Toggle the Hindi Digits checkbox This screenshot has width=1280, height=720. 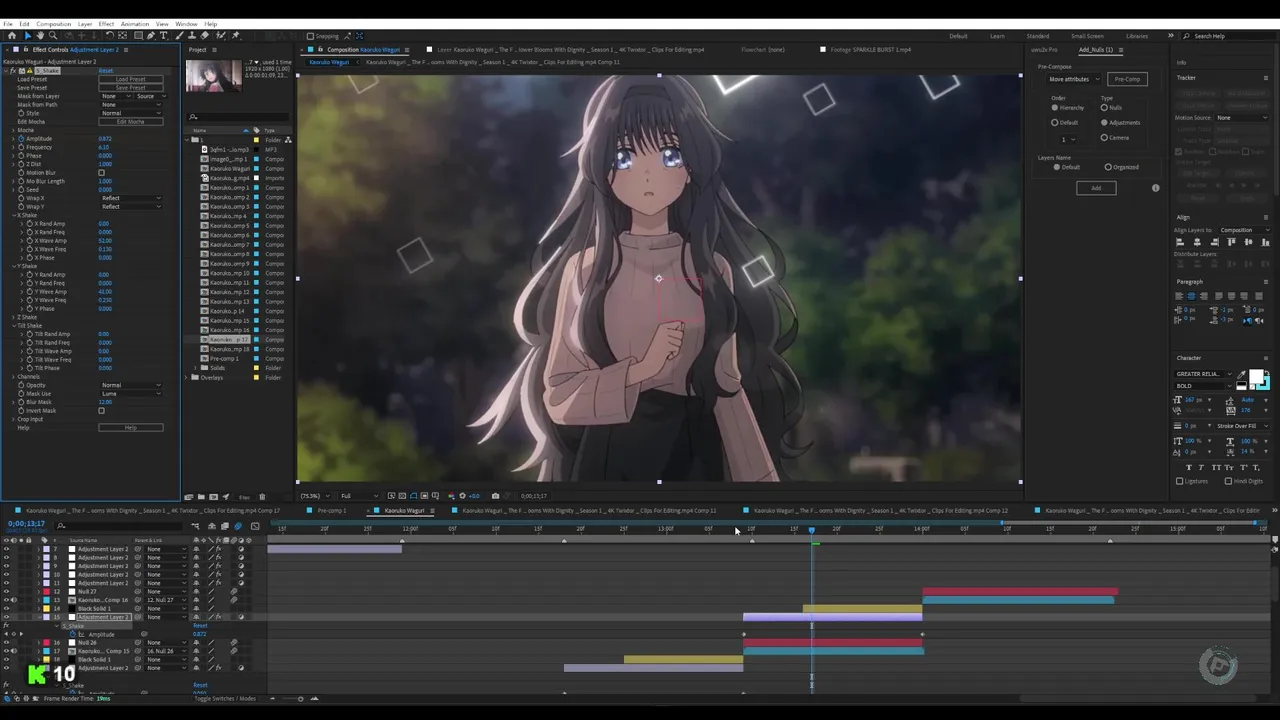(1228, 481)
